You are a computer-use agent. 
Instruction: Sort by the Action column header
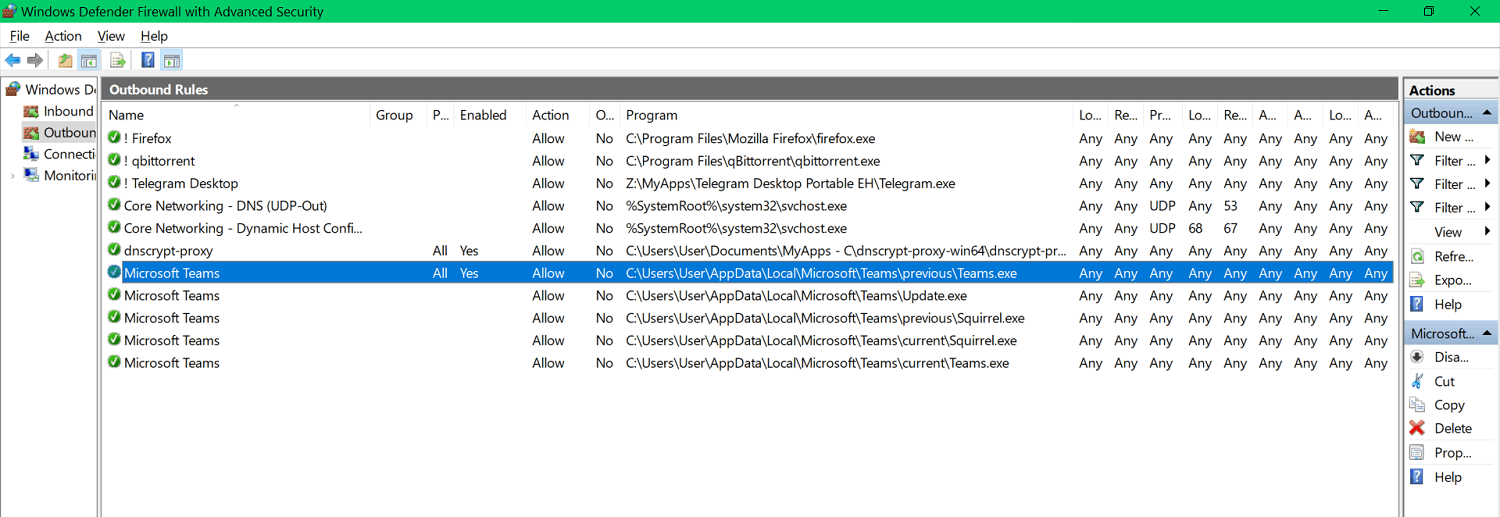558,115
